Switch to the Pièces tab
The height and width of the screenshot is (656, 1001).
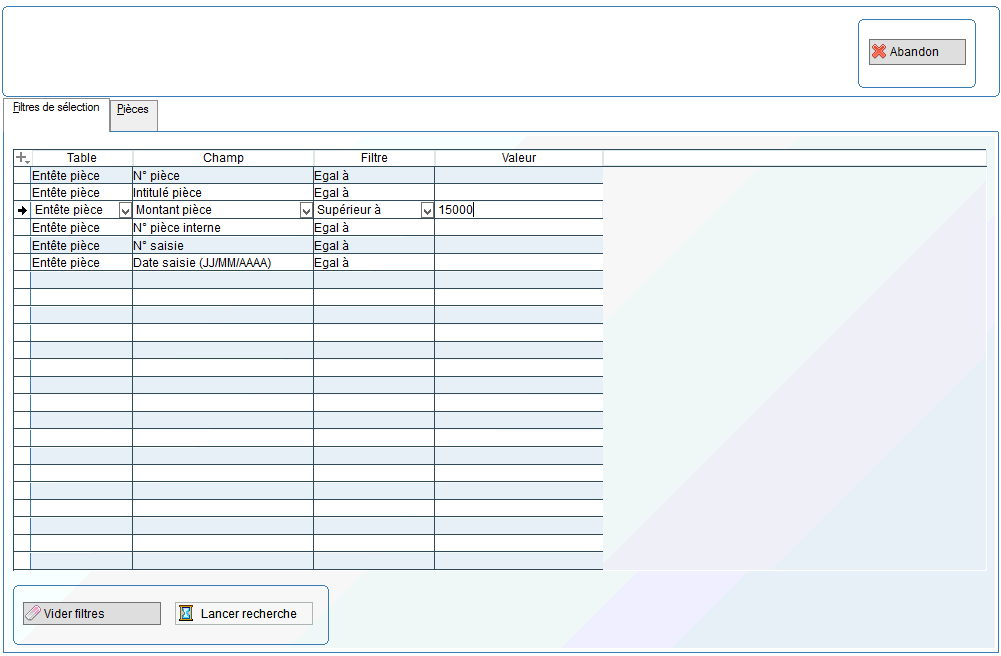click(133, 110)
